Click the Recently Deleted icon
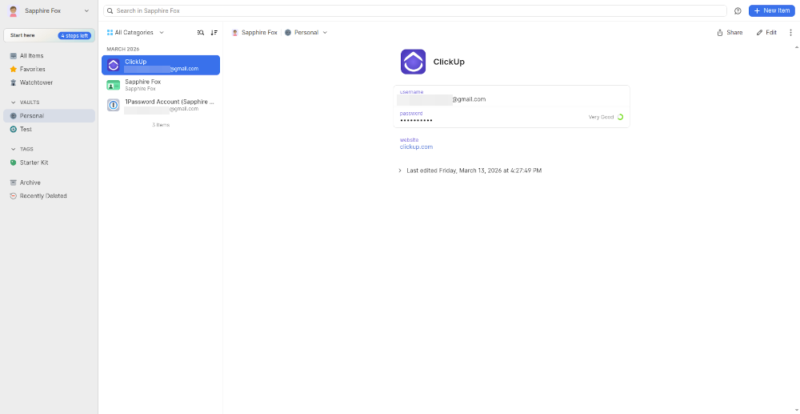The image size is (800, 414). 13,196
